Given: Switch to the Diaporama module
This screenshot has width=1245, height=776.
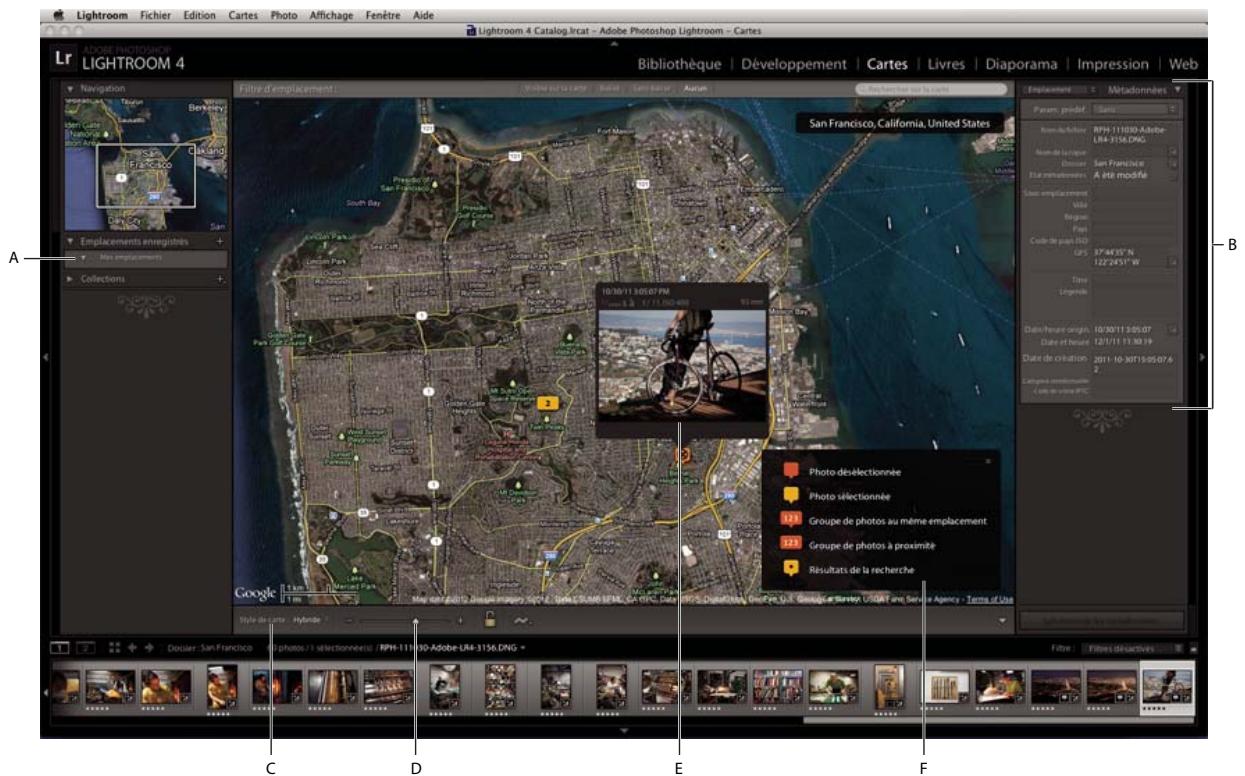Looking at the screenshot, I should tap(1023, 64).
